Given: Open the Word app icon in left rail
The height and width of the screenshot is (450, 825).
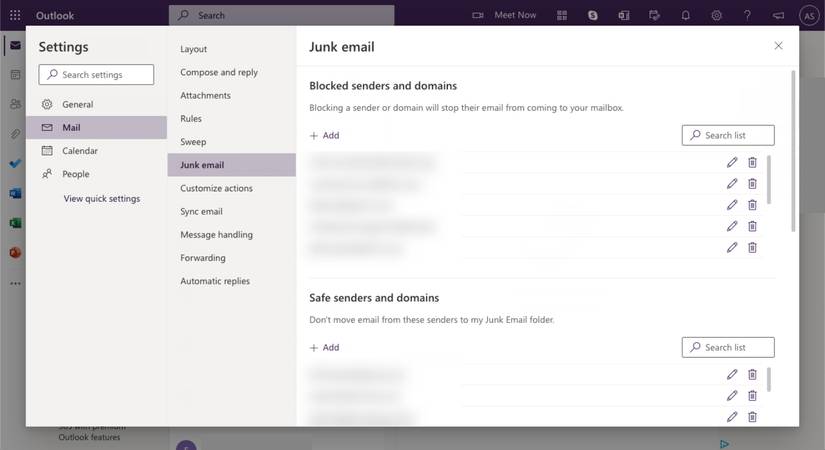Looking at the screenshot, I should click(15, 194).
